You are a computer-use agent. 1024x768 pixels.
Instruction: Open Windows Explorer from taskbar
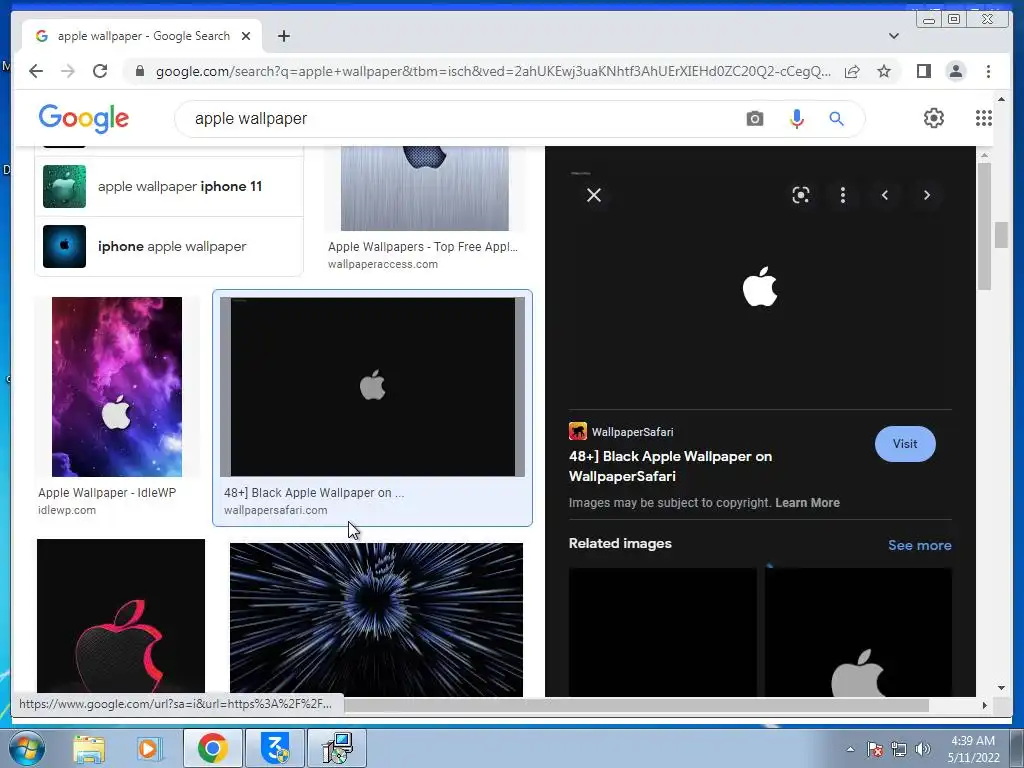(89, 748)
